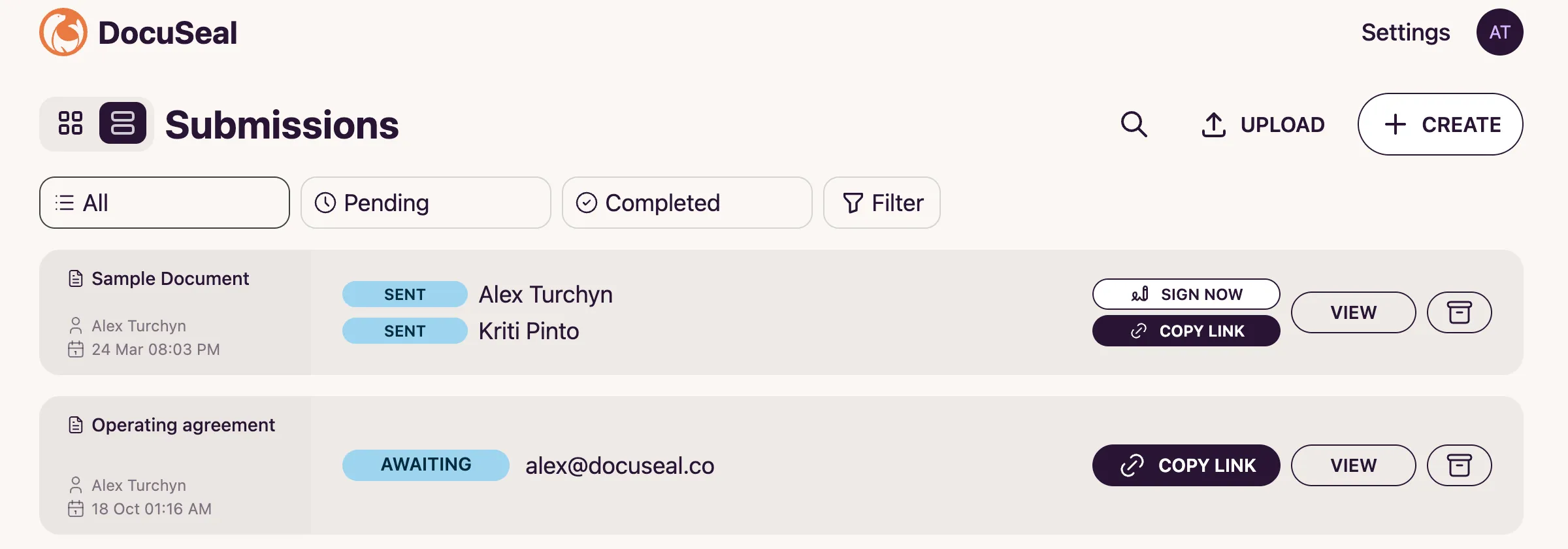
Task: Show only Completed submissions
Action: (687, 203)
